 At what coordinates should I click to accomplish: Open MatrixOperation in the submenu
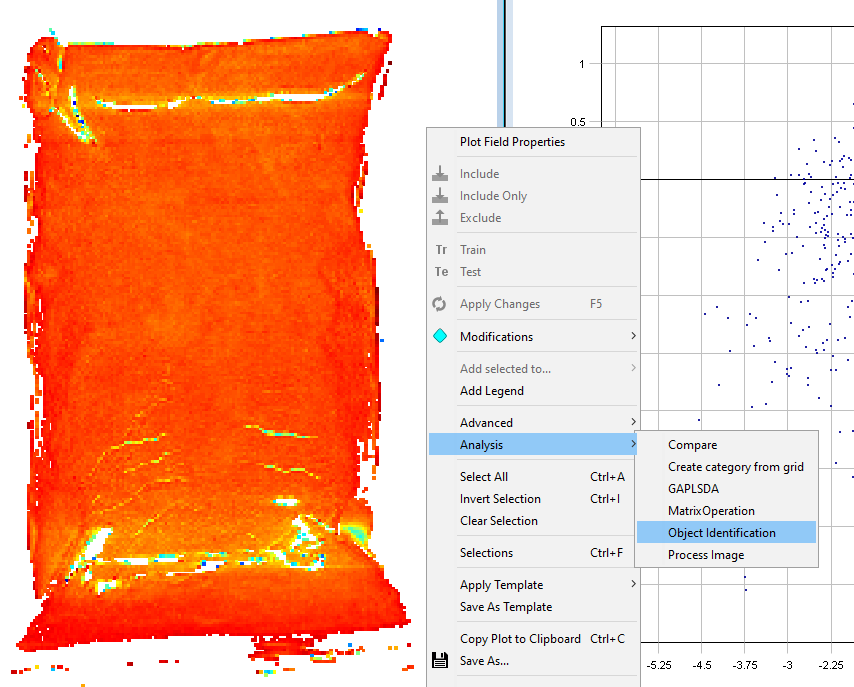click(711, 511)
